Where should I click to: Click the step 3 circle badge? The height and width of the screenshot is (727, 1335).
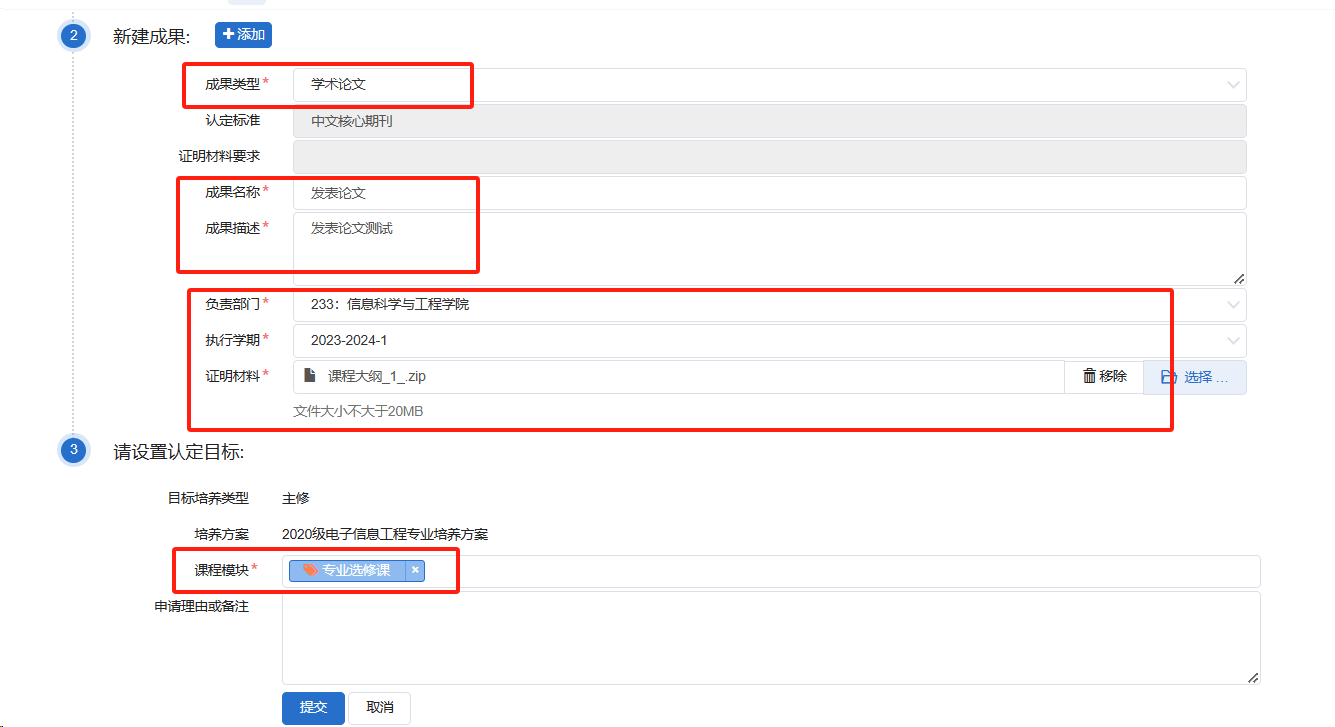[x=74, y=450]
